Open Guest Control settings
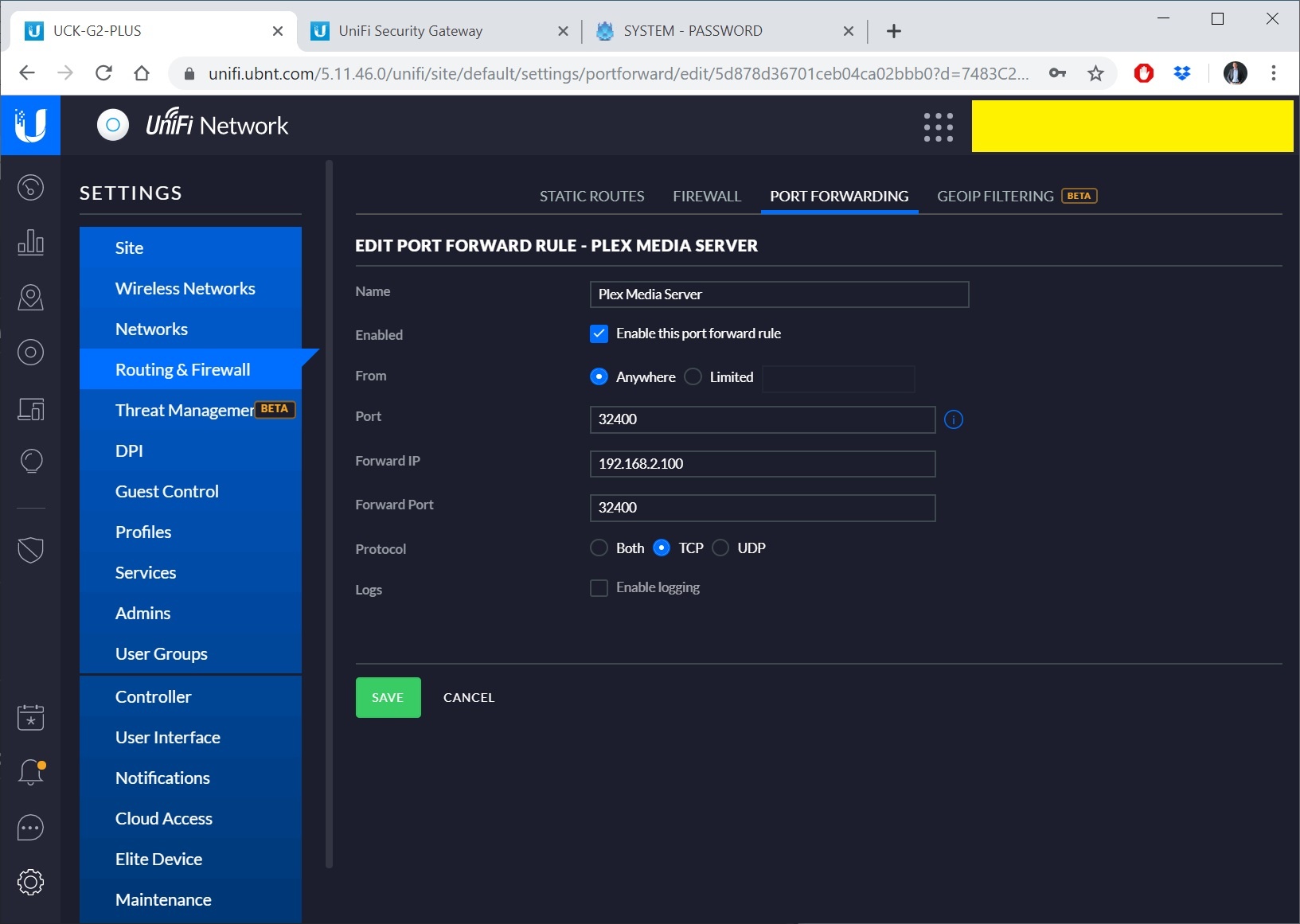 (x=190, y=491)
